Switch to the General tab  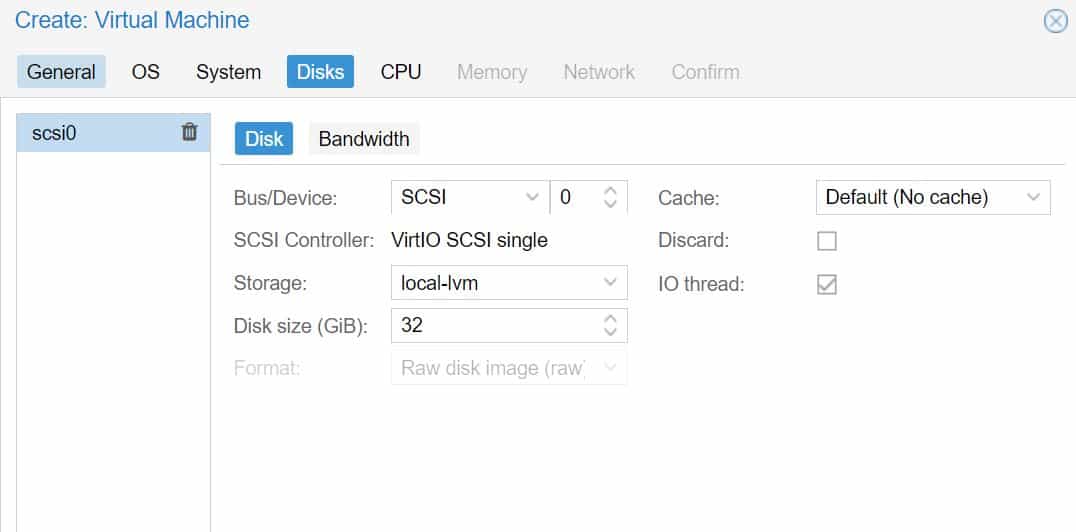click(61, 71)
